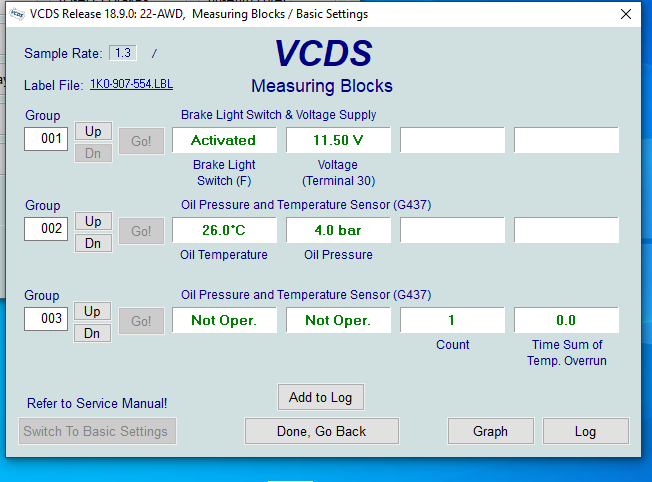652x482 pixels.
Task: Close the Measuring Blocks window
Action: [x=626, y=14]
